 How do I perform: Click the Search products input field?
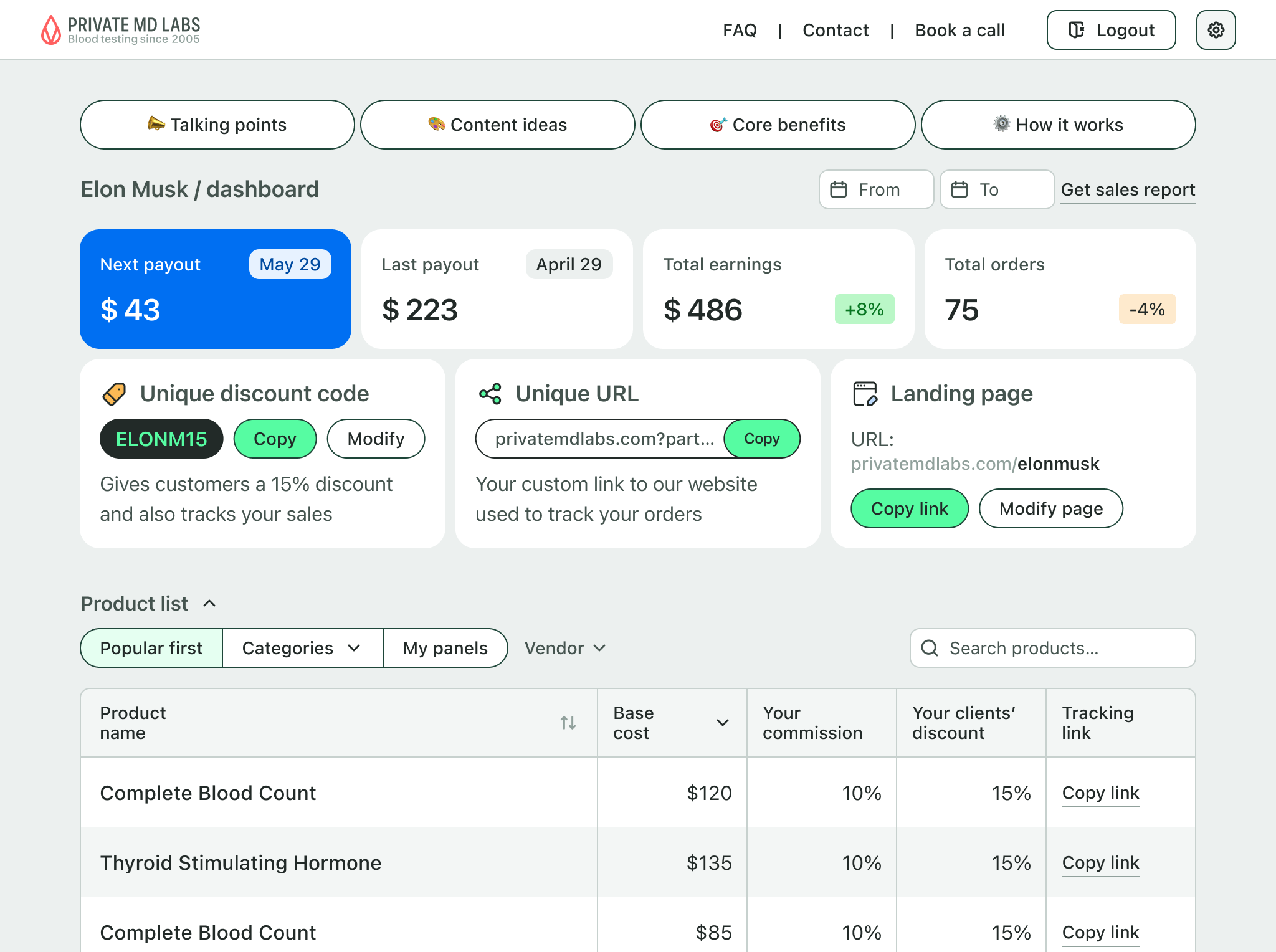tap(1059, 648)
